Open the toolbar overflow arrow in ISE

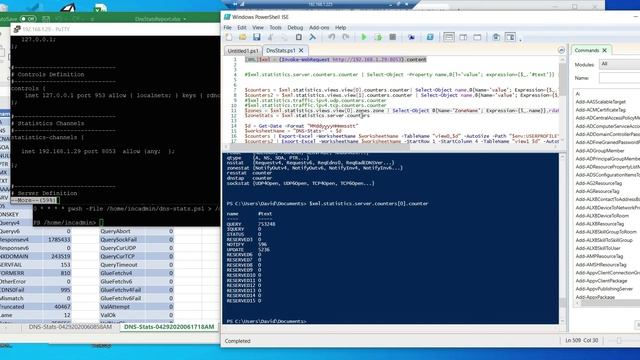(520, 40)
